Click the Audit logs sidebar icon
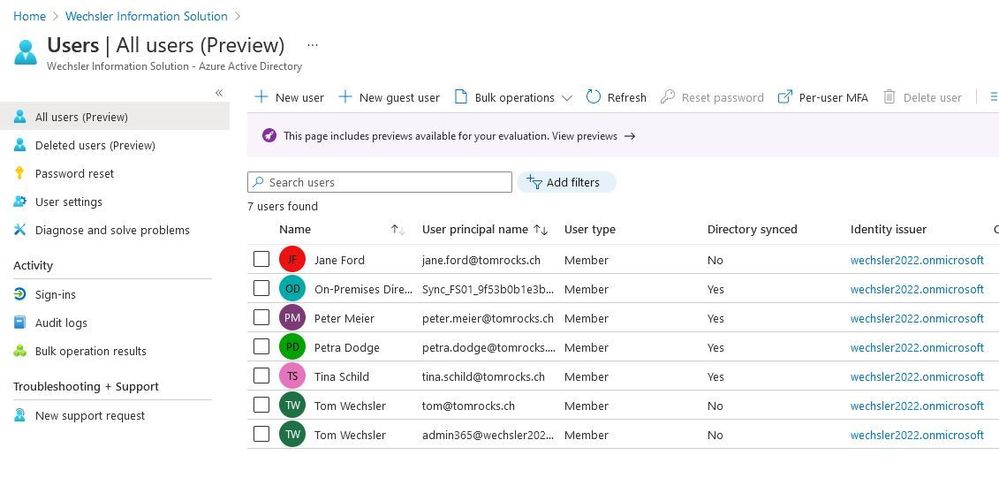The width and height of the screenshot is (999, 494). (x=19, y=323)
